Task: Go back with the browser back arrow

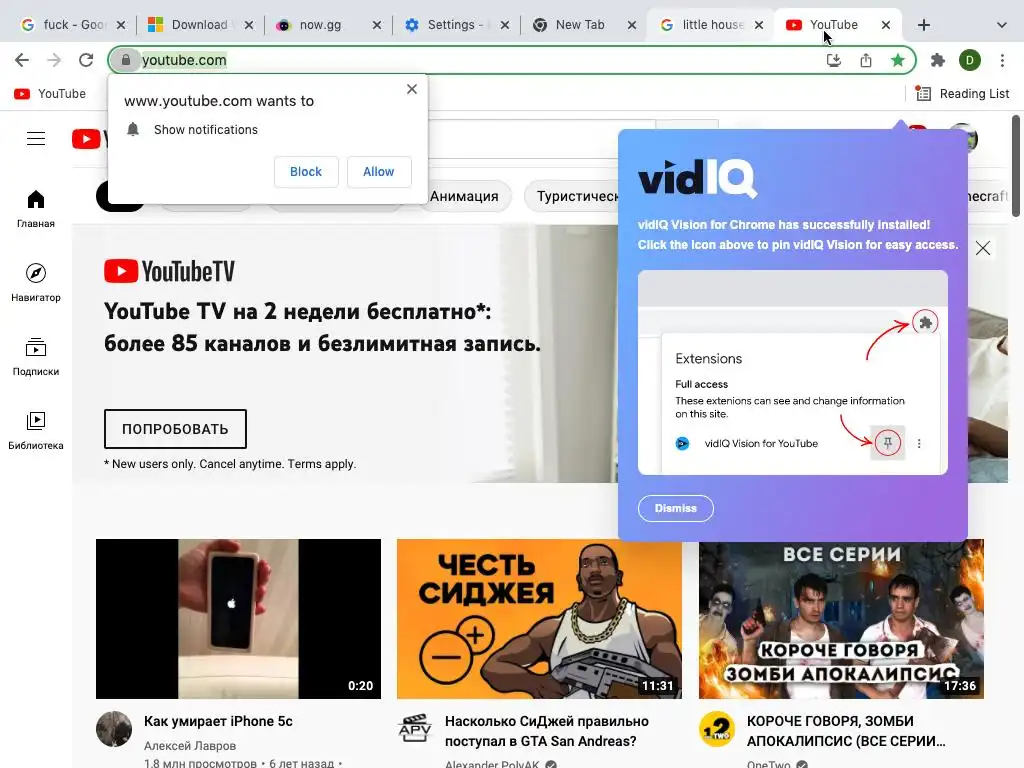Action: point(22,60)
